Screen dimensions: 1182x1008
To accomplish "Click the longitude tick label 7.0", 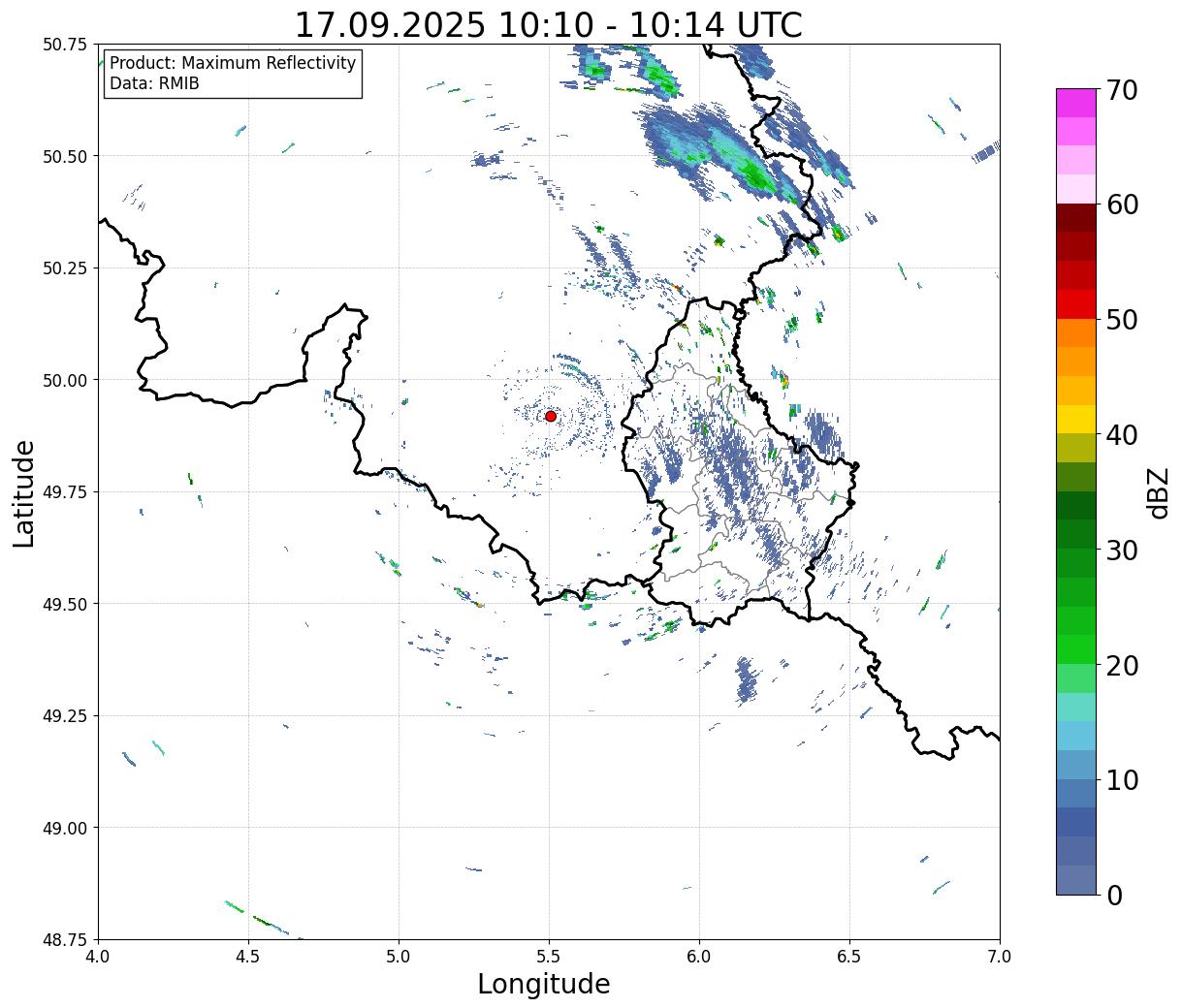I will coord(1000,957).
